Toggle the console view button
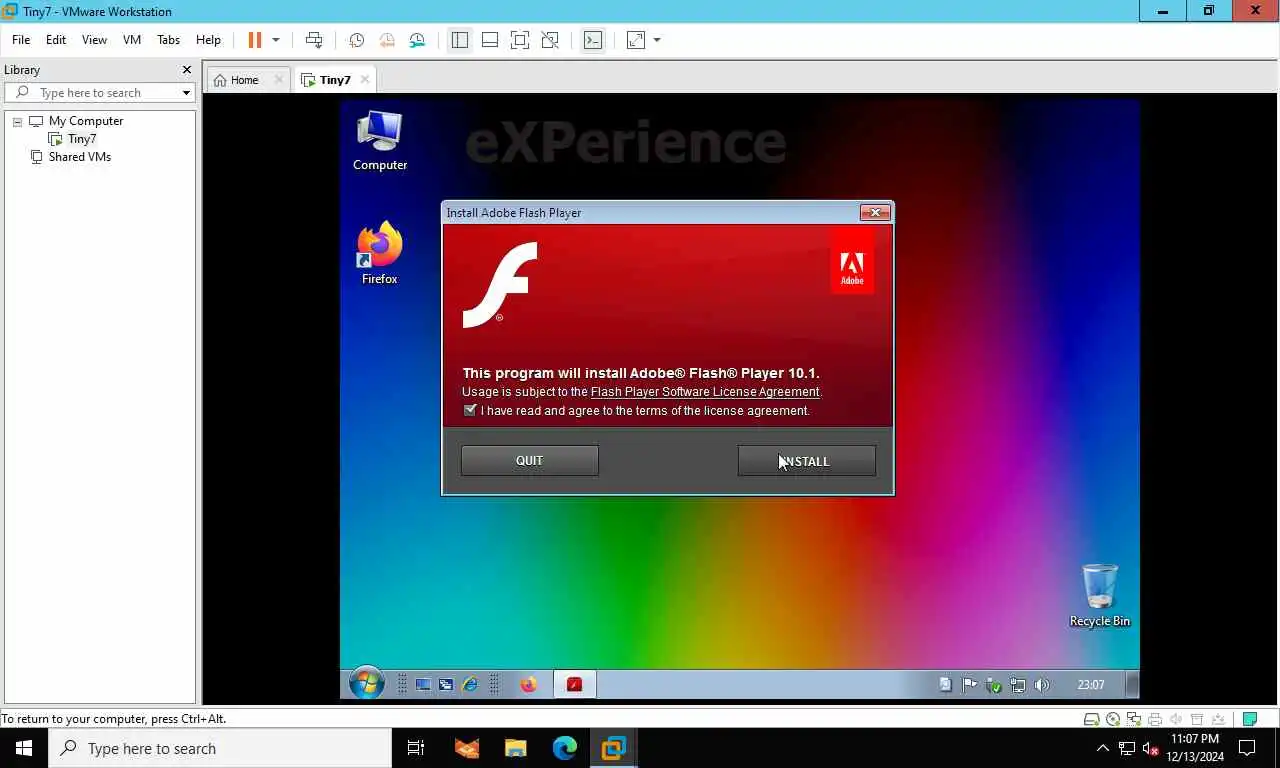 pos(593,40)
